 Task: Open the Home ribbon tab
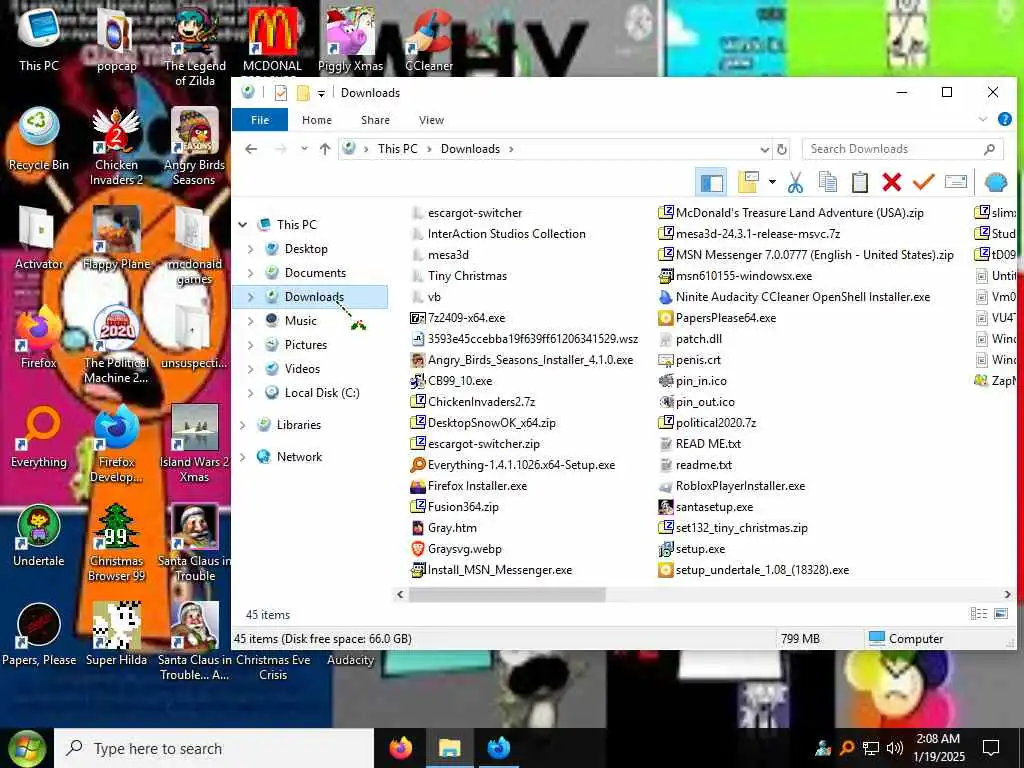[317, 120]
